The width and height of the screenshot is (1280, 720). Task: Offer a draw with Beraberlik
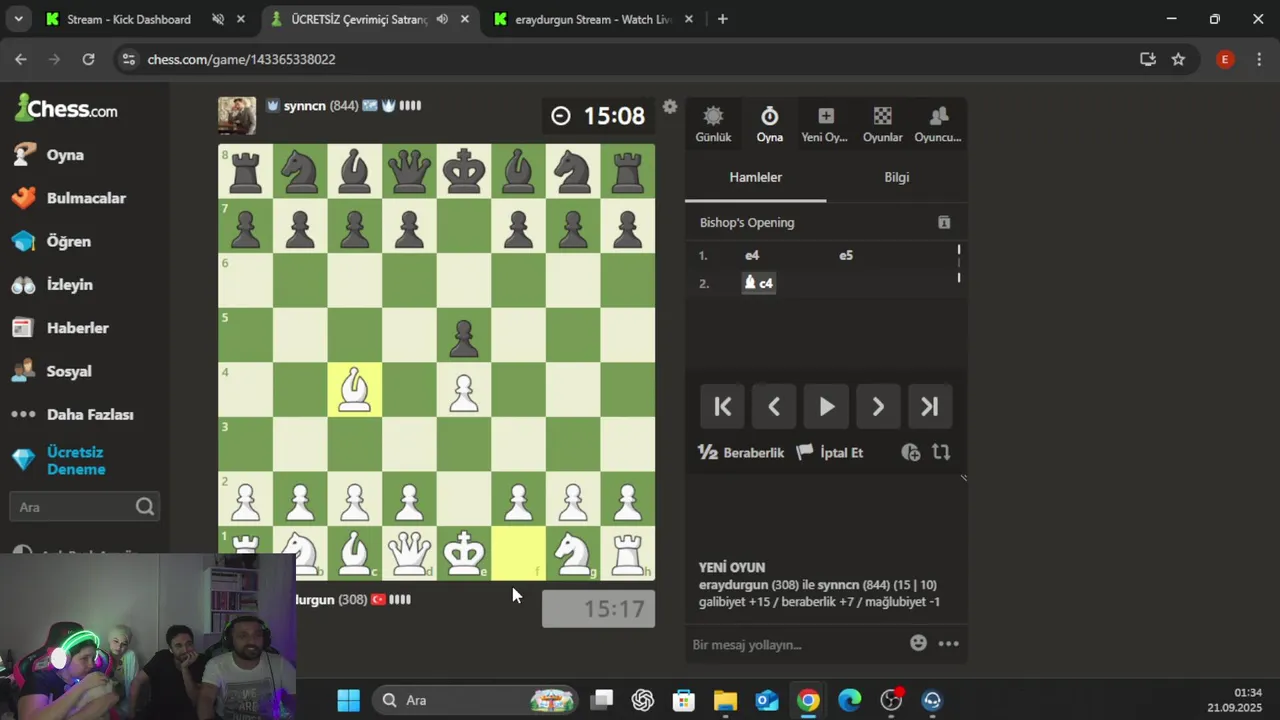click(x=741, y=452)
